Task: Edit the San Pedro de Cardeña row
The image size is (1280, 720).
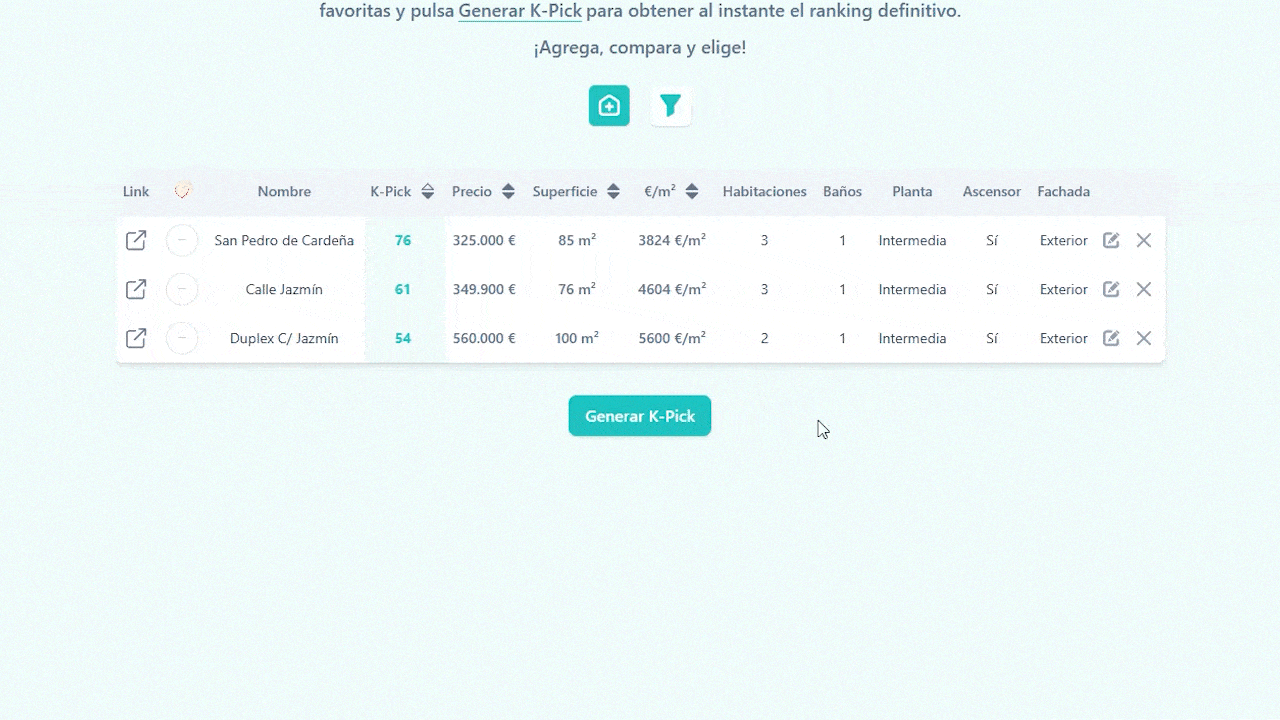Action: pyautogui.click(x=1111, y=241)
